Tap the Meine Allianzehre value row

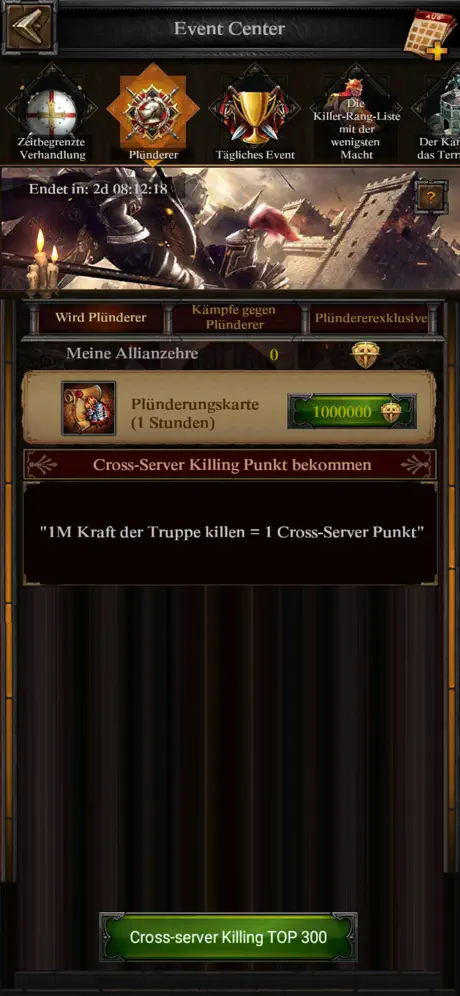230,354
